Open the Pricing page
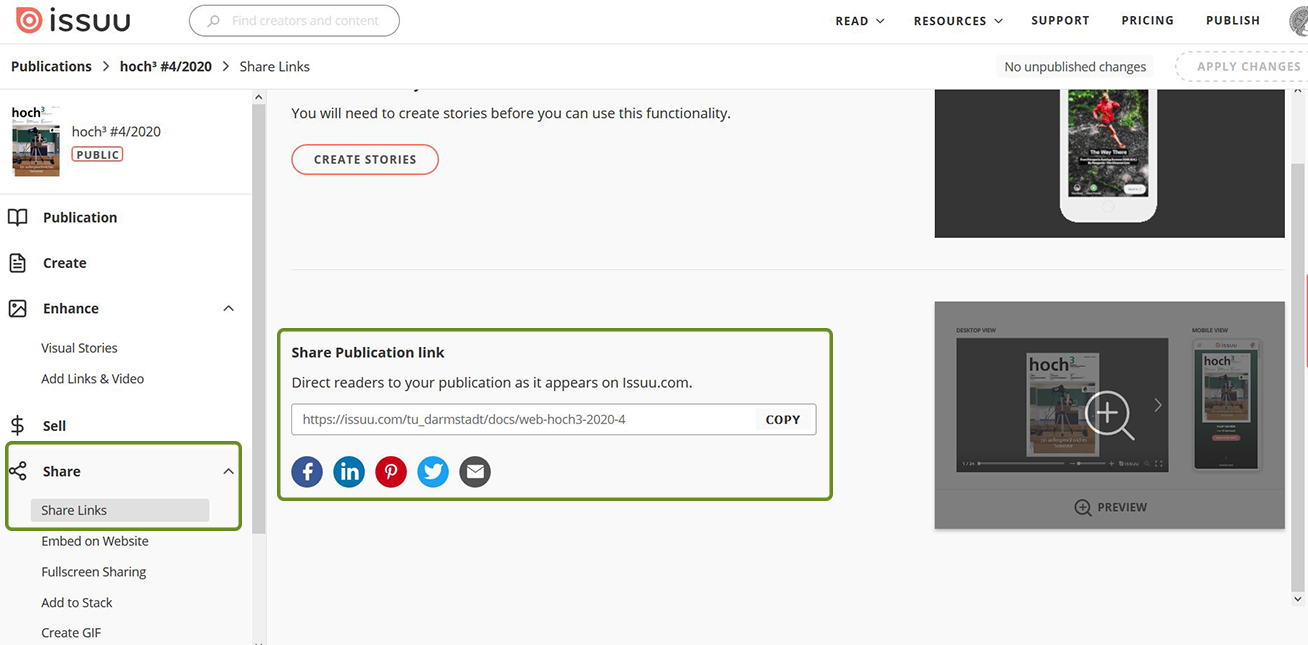Screen dimensions: 1308x645 point(1147,20)
